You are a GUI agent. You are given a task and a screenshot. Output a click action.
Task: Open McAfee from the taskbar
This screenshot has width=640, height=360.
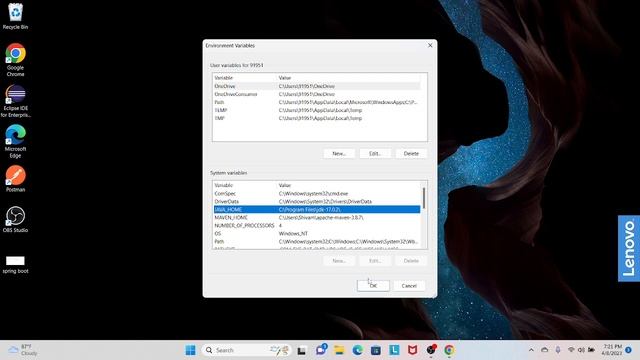tap(413, 350)
